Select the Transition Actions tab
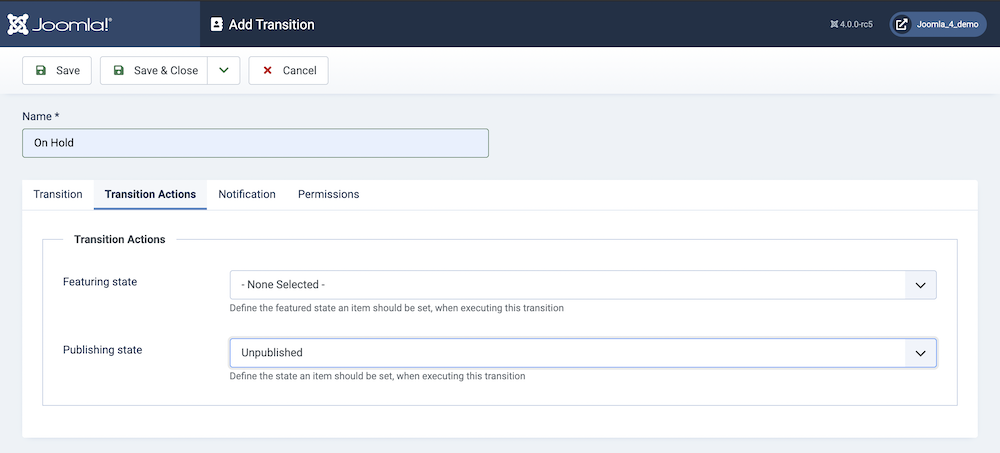This screenshot has height=453, width=1000. (150, 194)
